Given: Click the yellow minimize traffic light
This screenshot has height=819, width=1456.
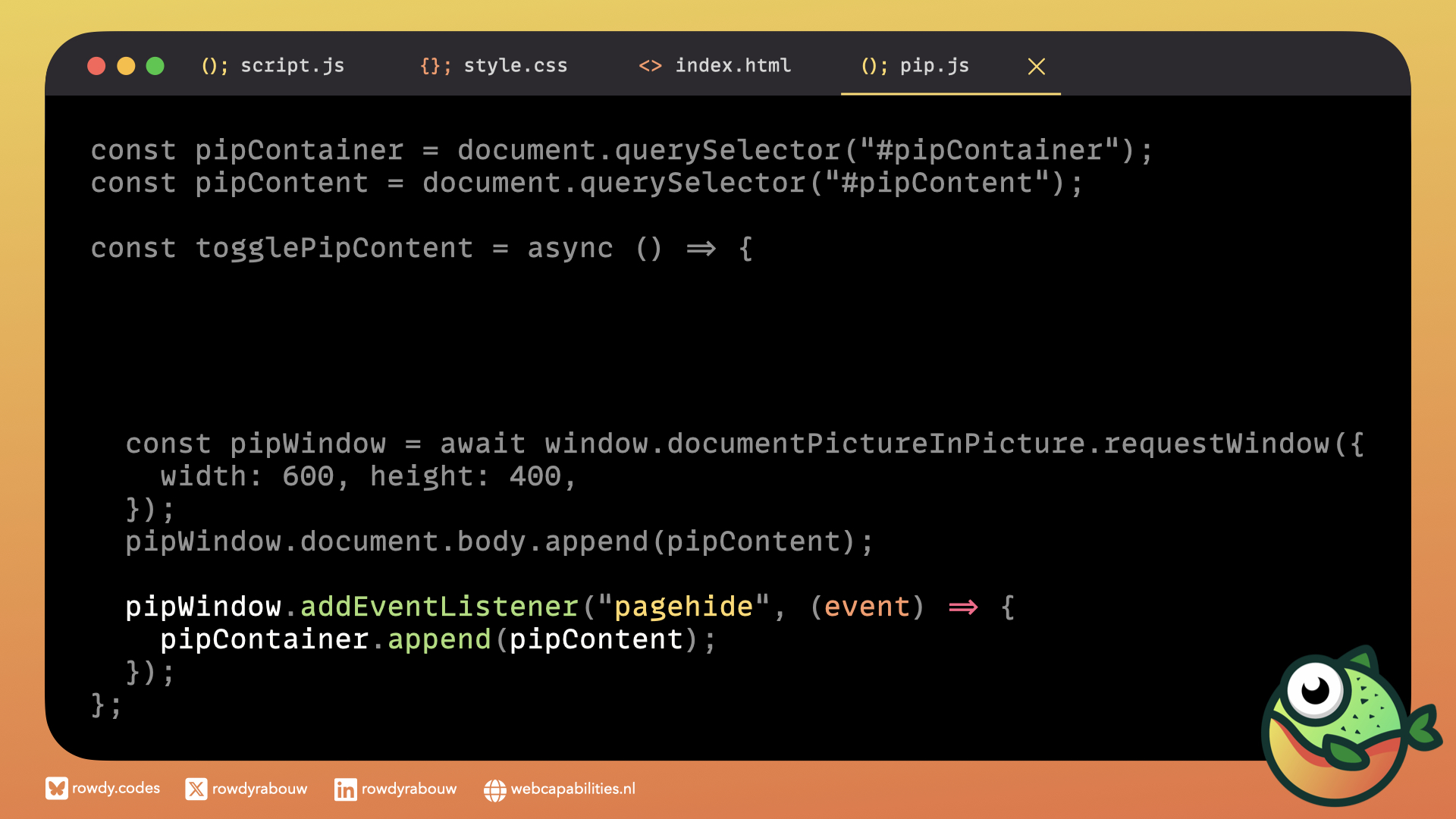Looking at the screenshot, I should point(126,67).
